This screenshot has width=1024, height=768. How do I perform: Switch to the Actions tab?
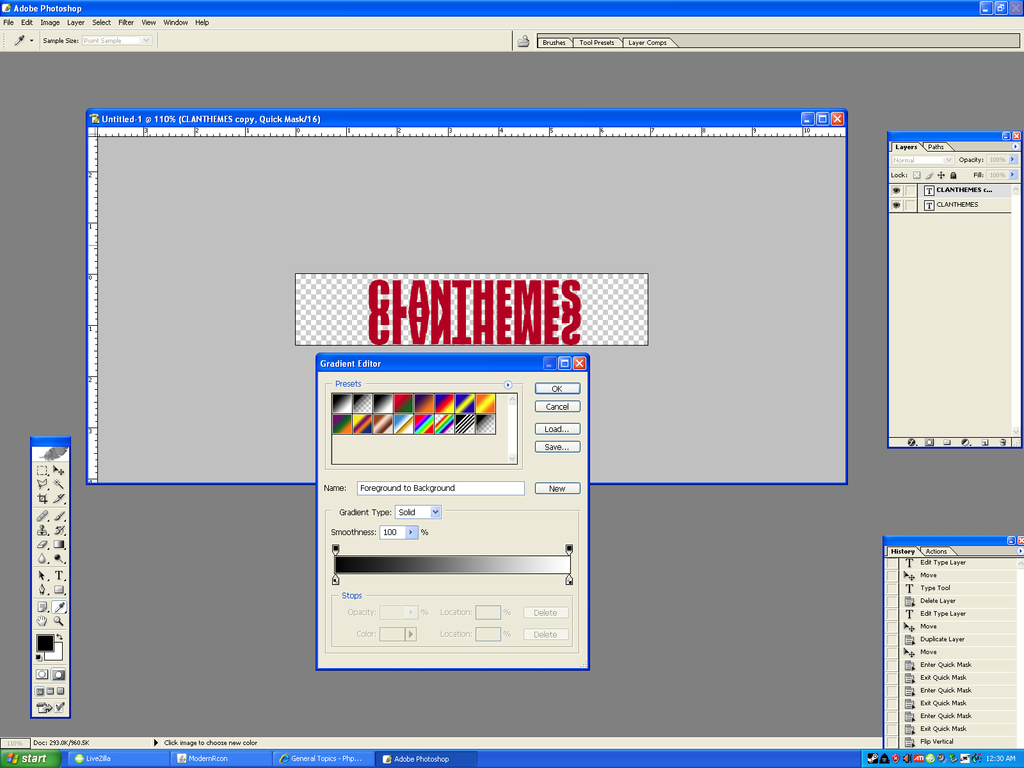pyautogui.click(x=936, y=551)
